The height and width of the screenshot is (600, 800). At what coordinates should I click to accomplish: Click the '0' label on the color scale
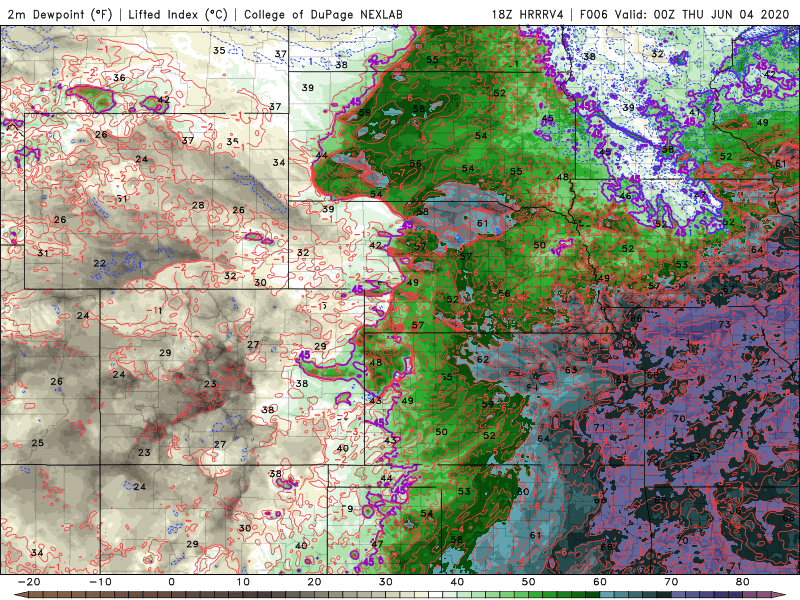[171, 582]
